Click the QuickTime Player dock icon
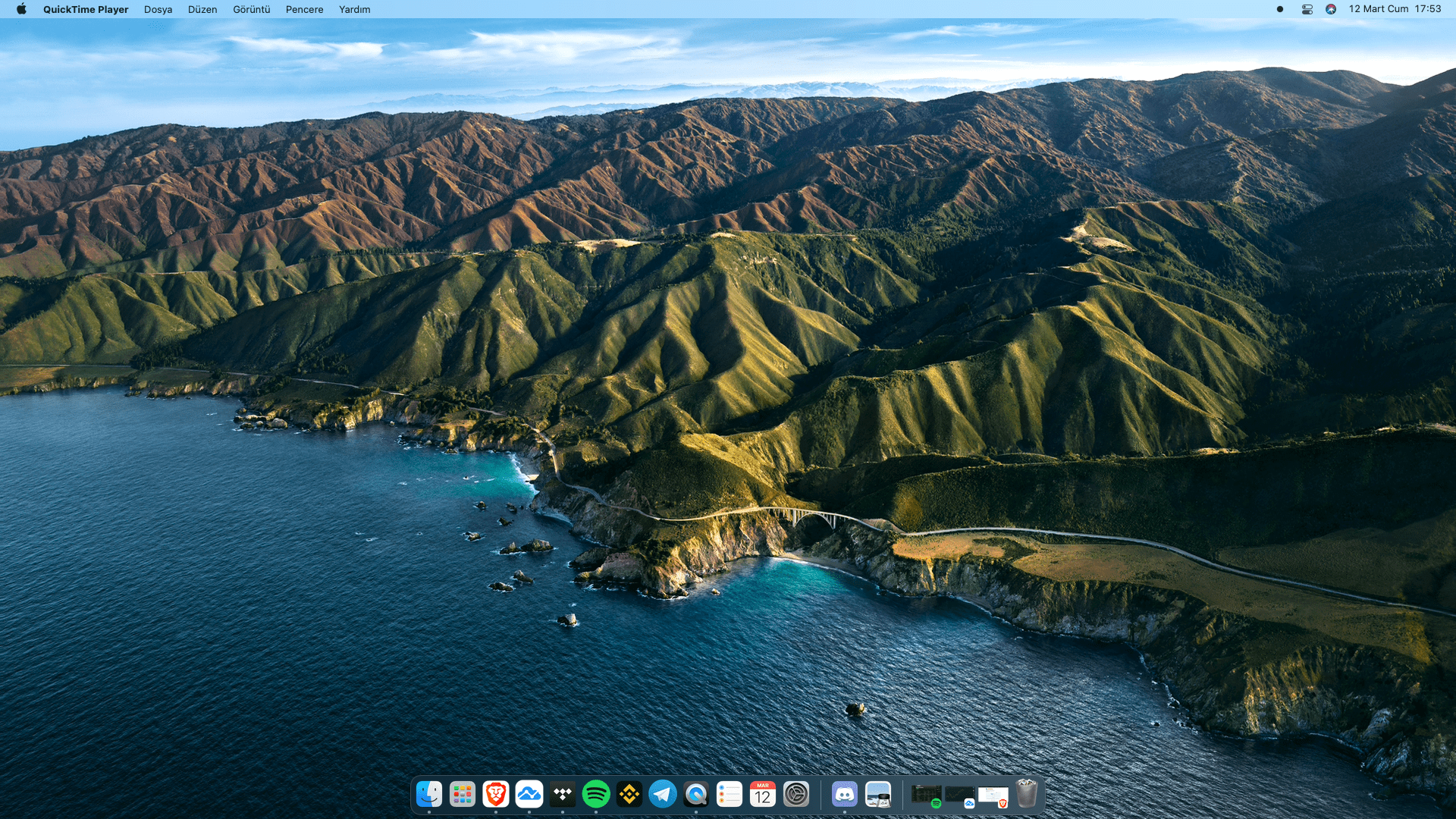The width and height of the screenshot is (1456, 819). click(x=696, y=794)
